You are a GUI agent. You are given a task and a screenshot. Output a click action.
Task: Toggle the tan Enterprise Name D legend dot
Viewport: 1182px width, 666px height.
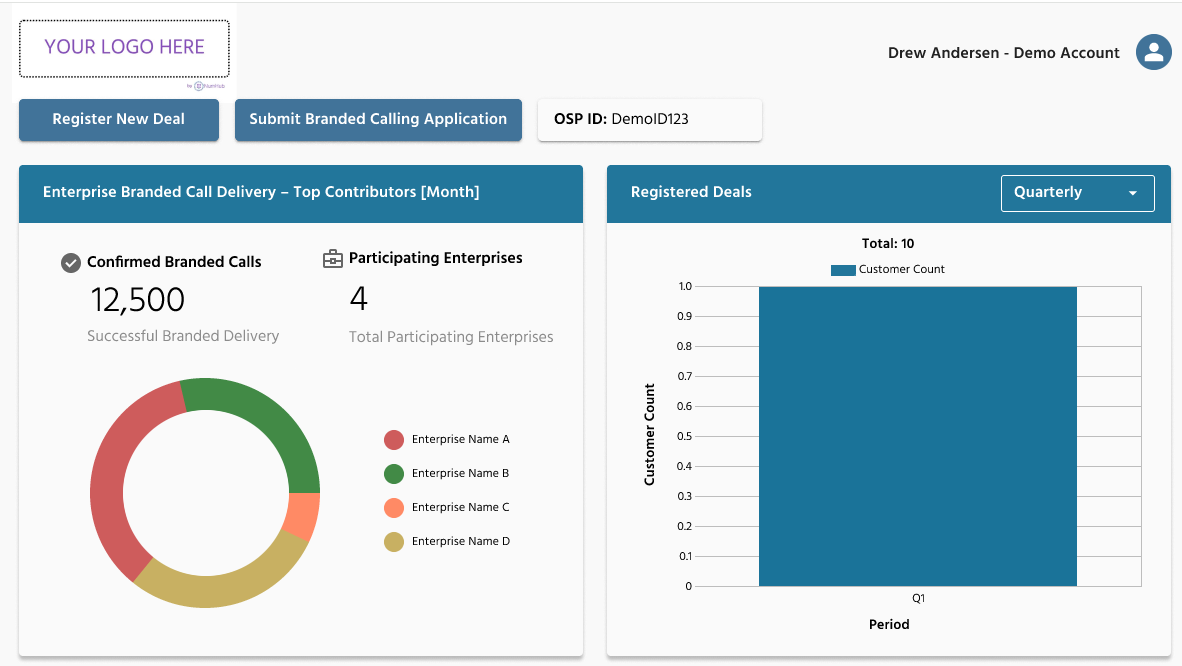[x=393, y=542]
